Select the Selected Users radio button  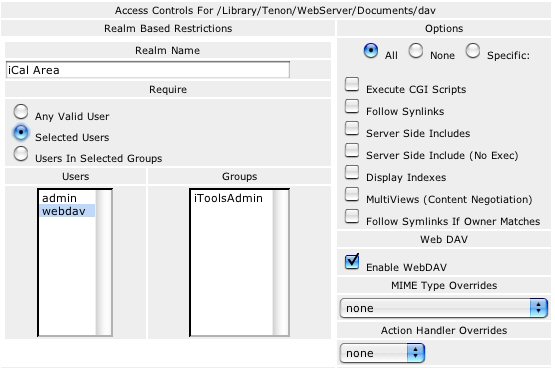21,132
